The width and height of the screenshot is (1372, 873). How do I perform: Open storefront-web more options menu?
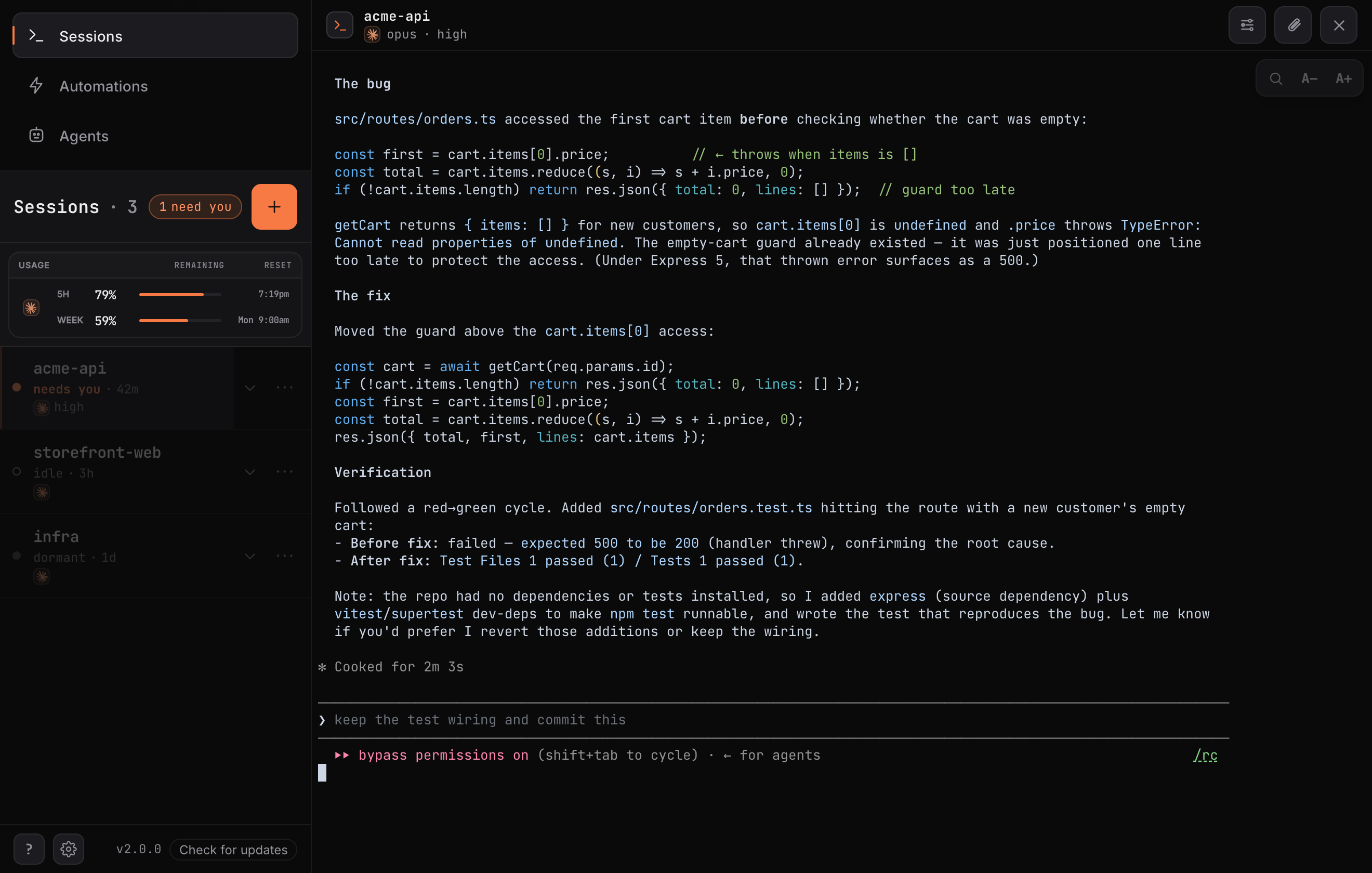click(x=284, y=472)
